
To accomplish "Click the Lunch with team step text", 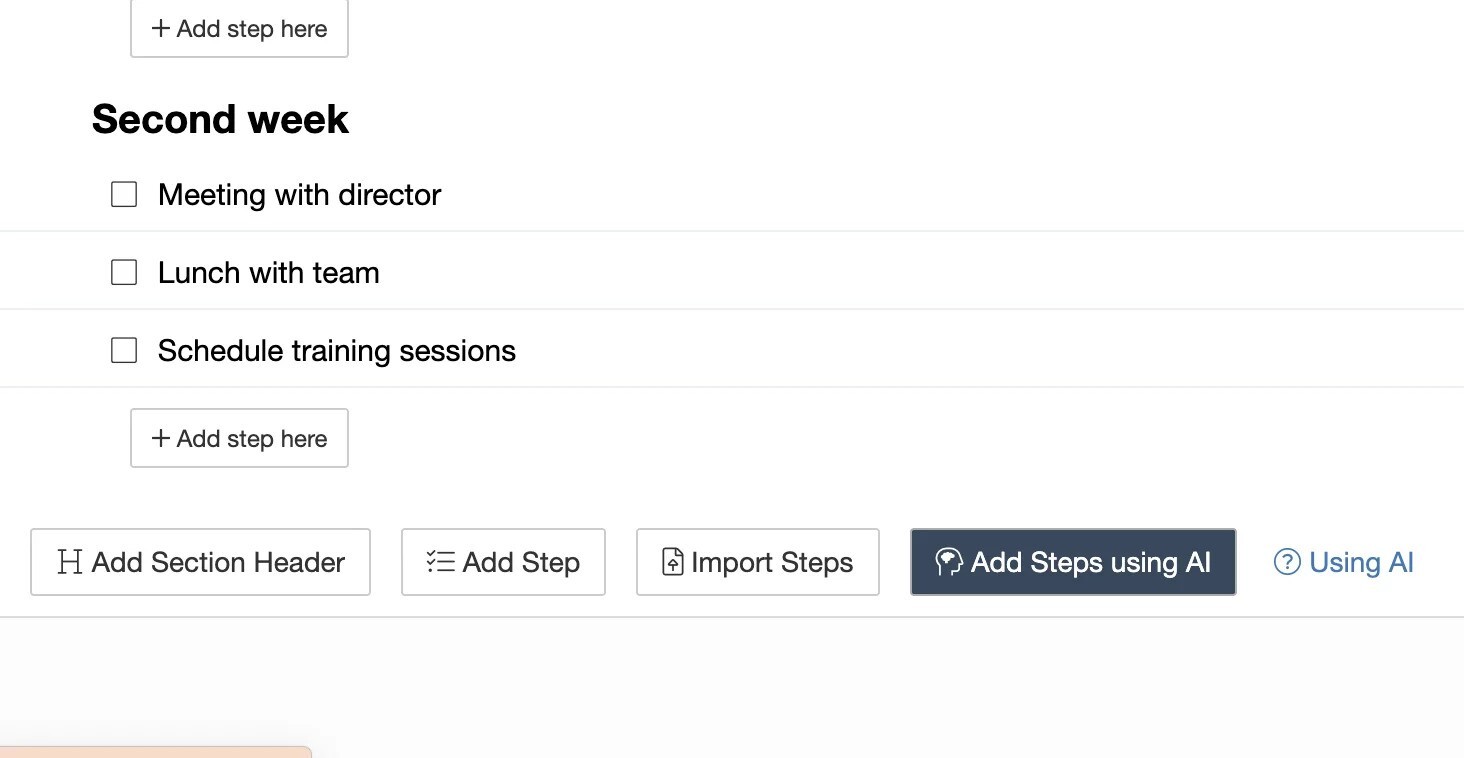I will [x=268, y=272].
